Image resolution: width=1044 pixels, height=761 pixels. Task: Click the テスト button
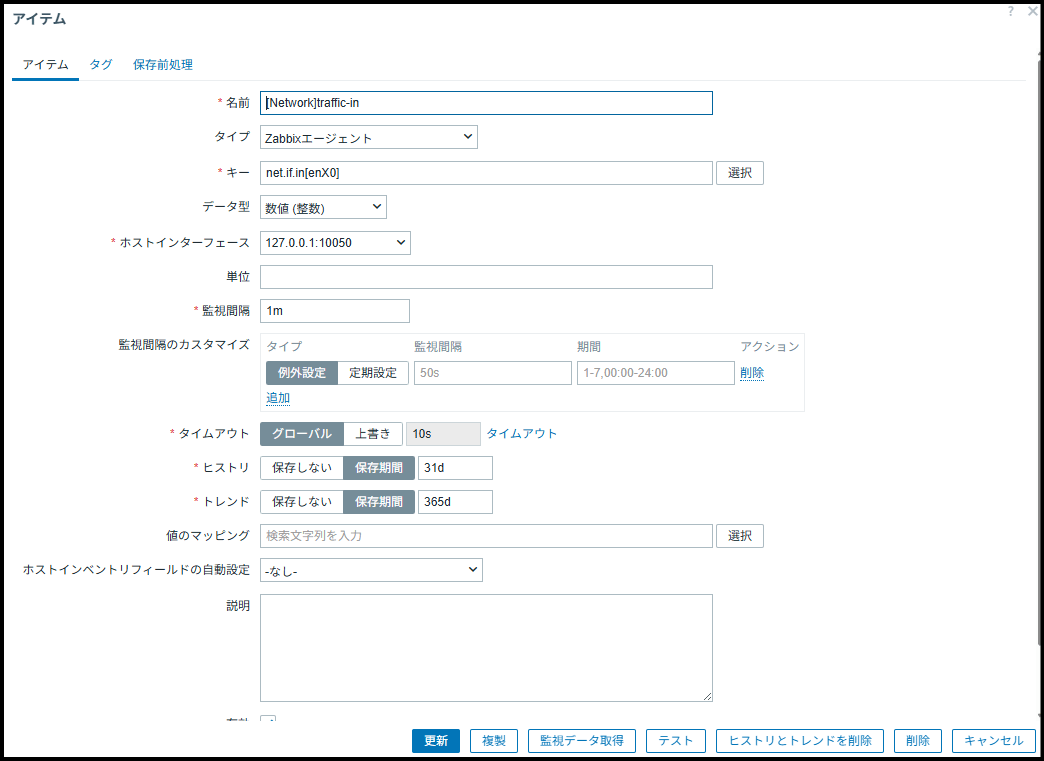tap(676, 741)
